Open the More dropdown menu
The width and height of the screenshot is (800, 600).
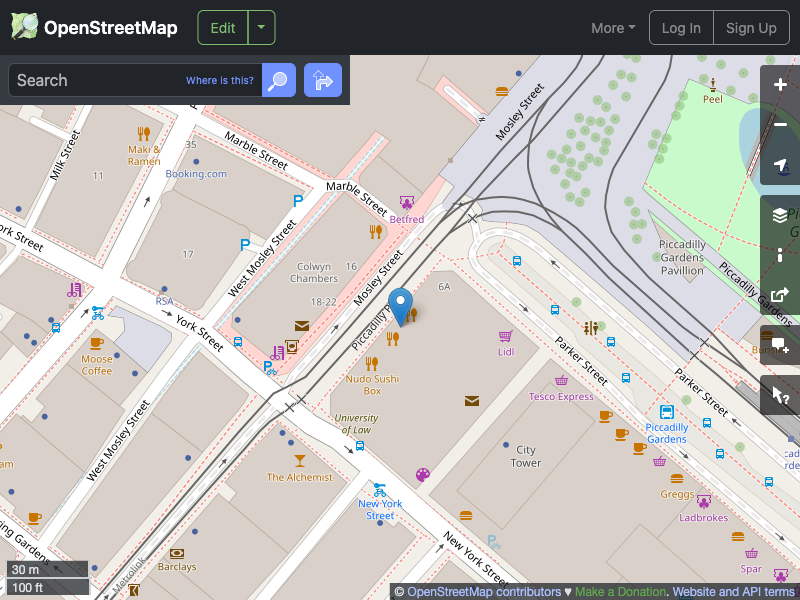click(612, 28)
